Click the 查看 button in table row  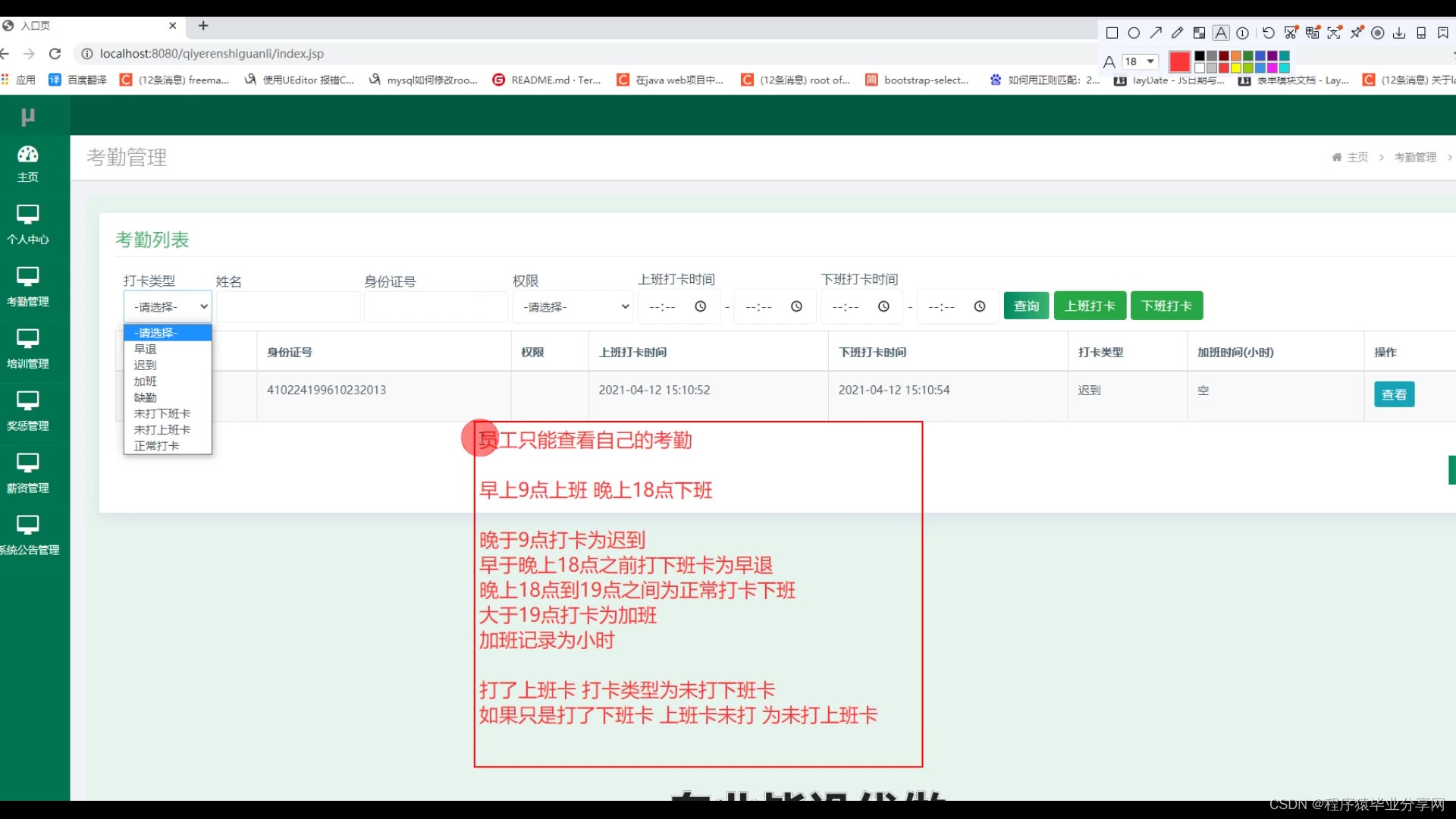tap(1393, 394)
